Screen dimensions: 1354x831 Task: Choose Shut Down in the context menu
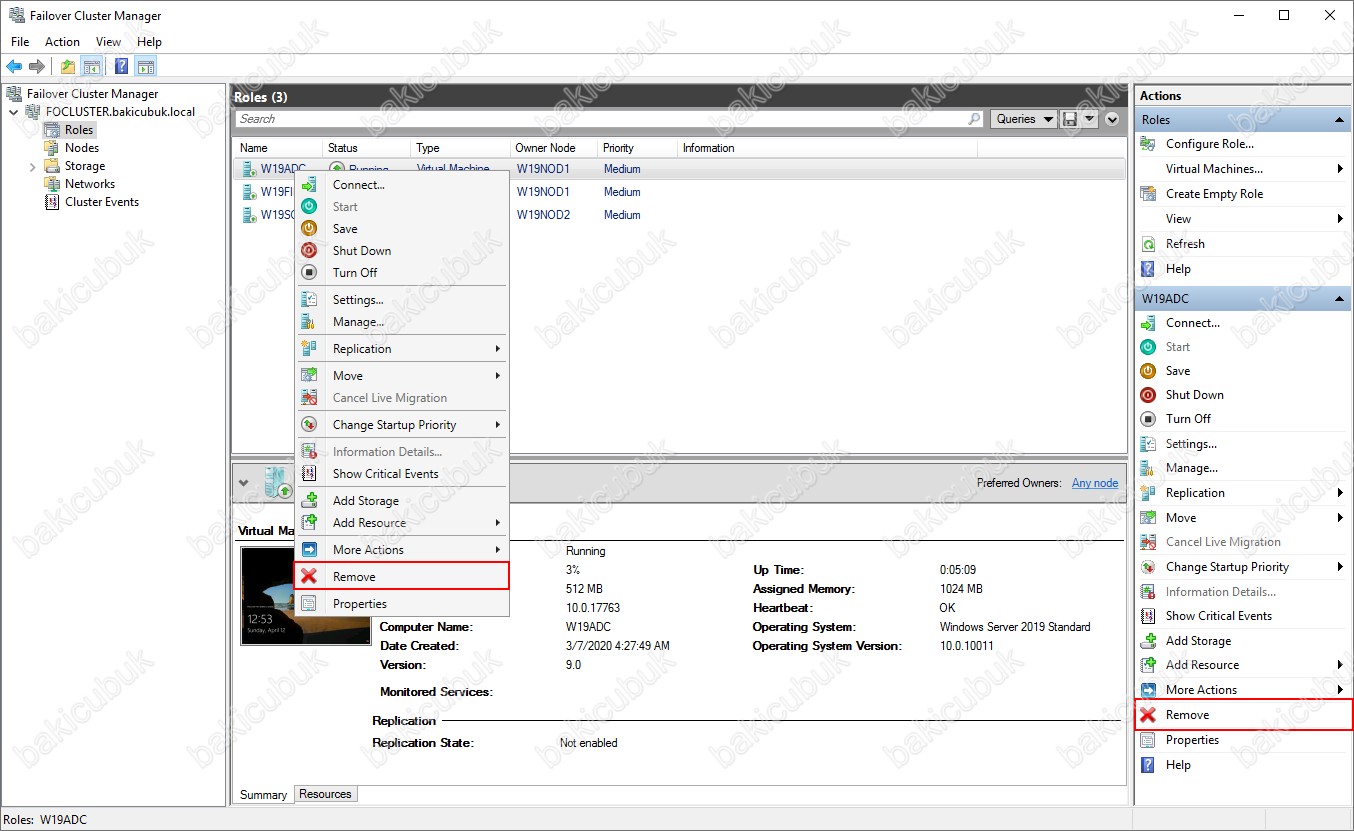click(402, 251)
